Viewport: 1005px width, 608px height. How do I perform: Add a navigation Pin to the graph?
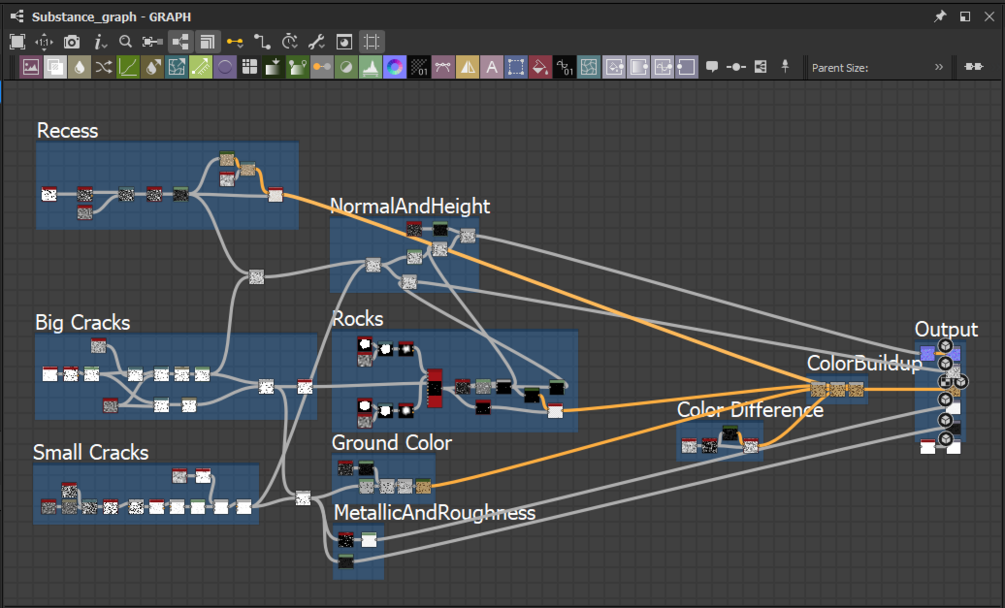785,67
